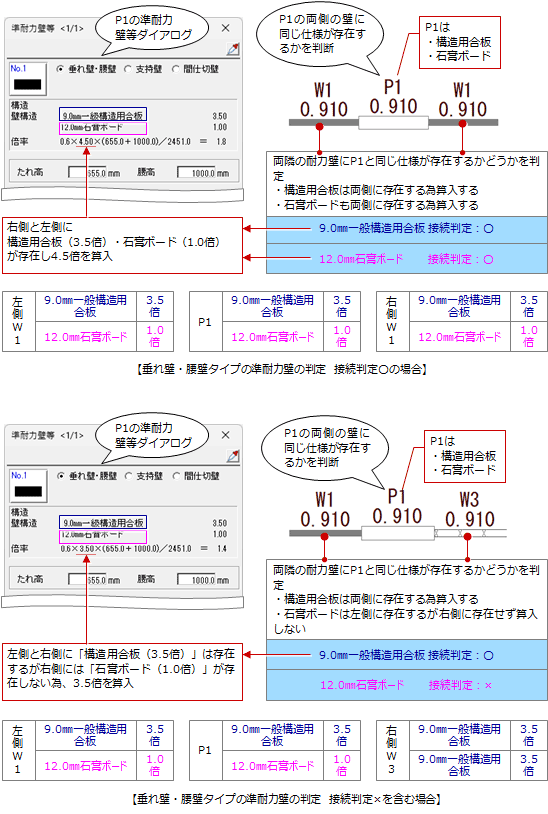Select 9.0mm一級構造用合板 entry in the 倍率 1.4 dialog

tap(103, 522)
